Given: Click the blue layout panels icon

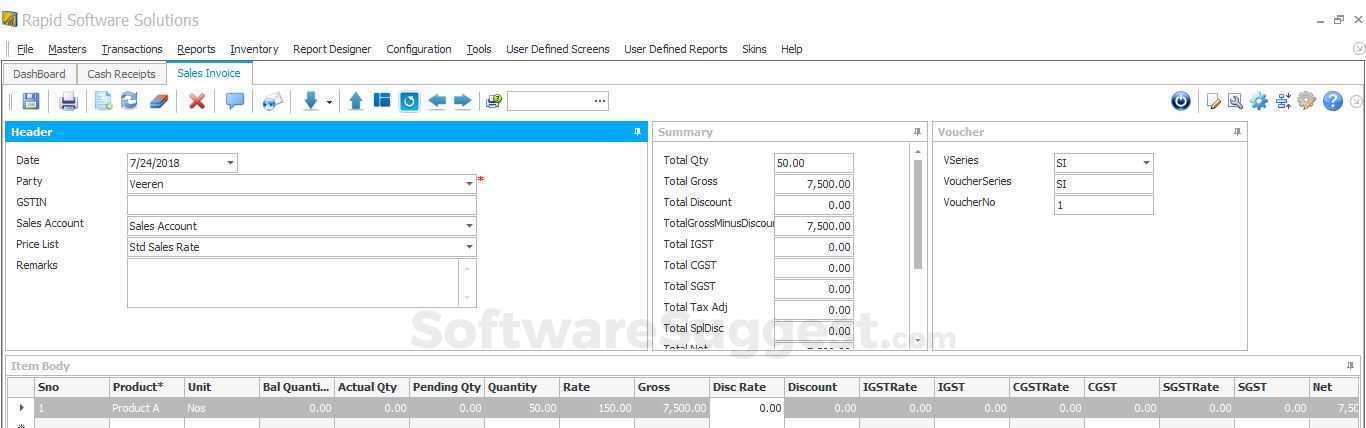Looking at the screenshot, I should [382, 101].
